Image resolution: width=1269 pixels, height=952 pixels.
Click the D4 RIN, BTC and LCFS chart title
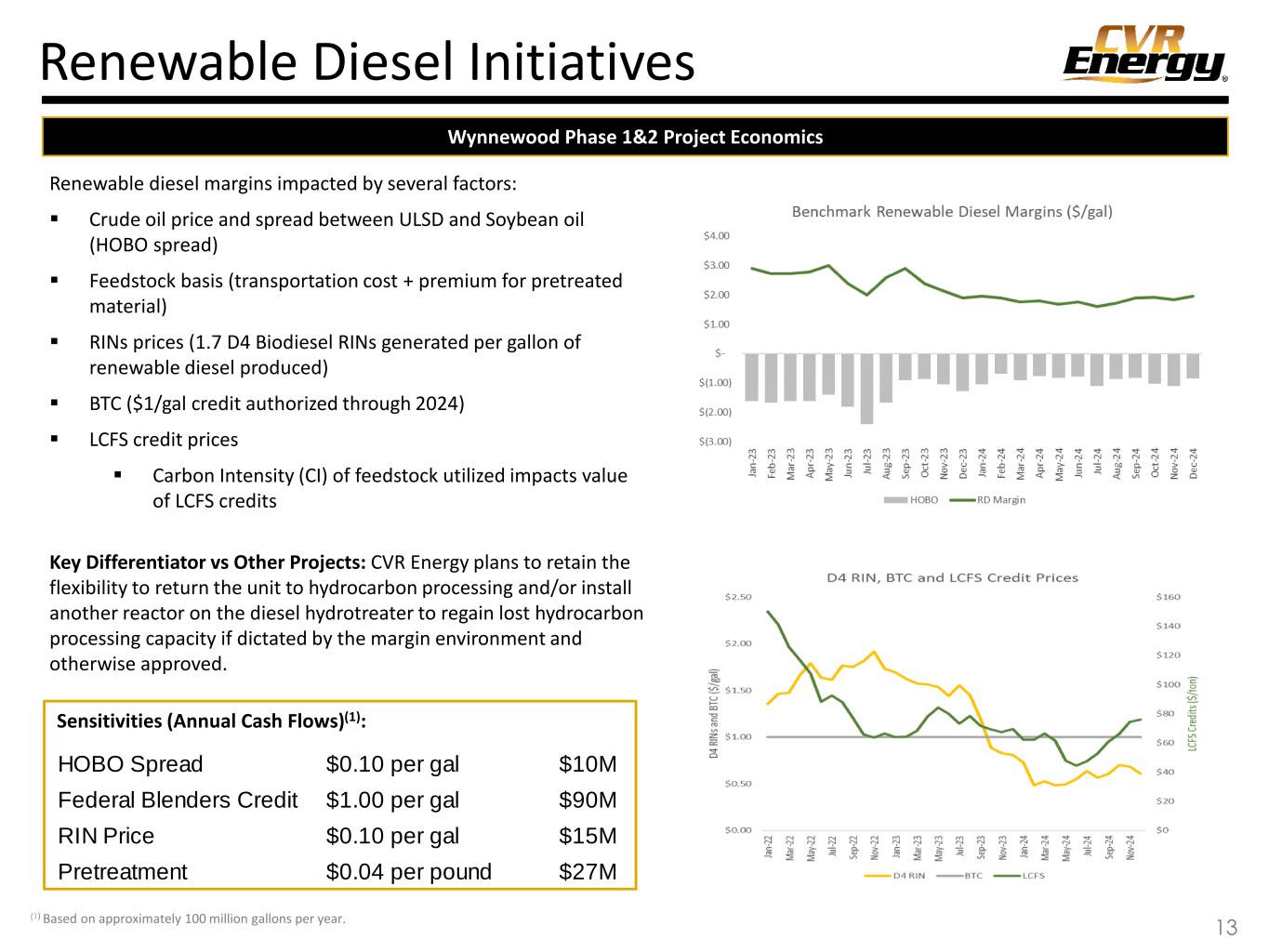pyautogui.click(x=952, y=577)
